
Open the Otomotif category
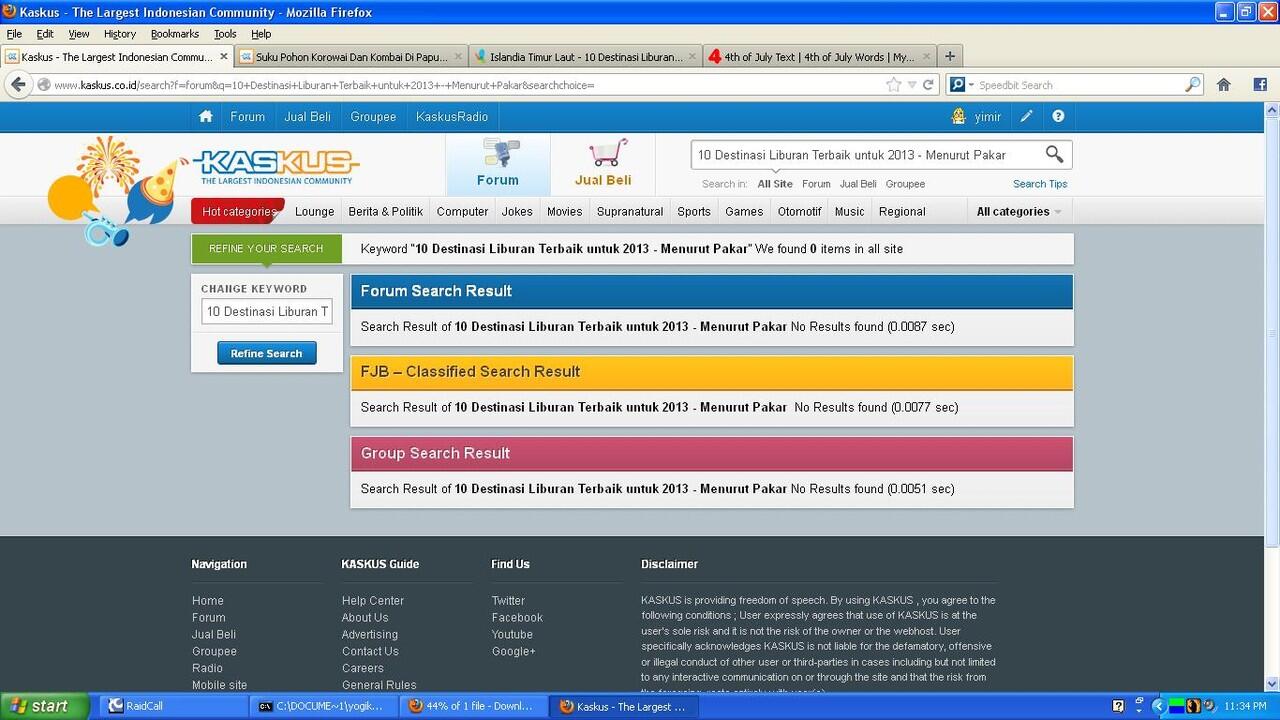(800, 211)
